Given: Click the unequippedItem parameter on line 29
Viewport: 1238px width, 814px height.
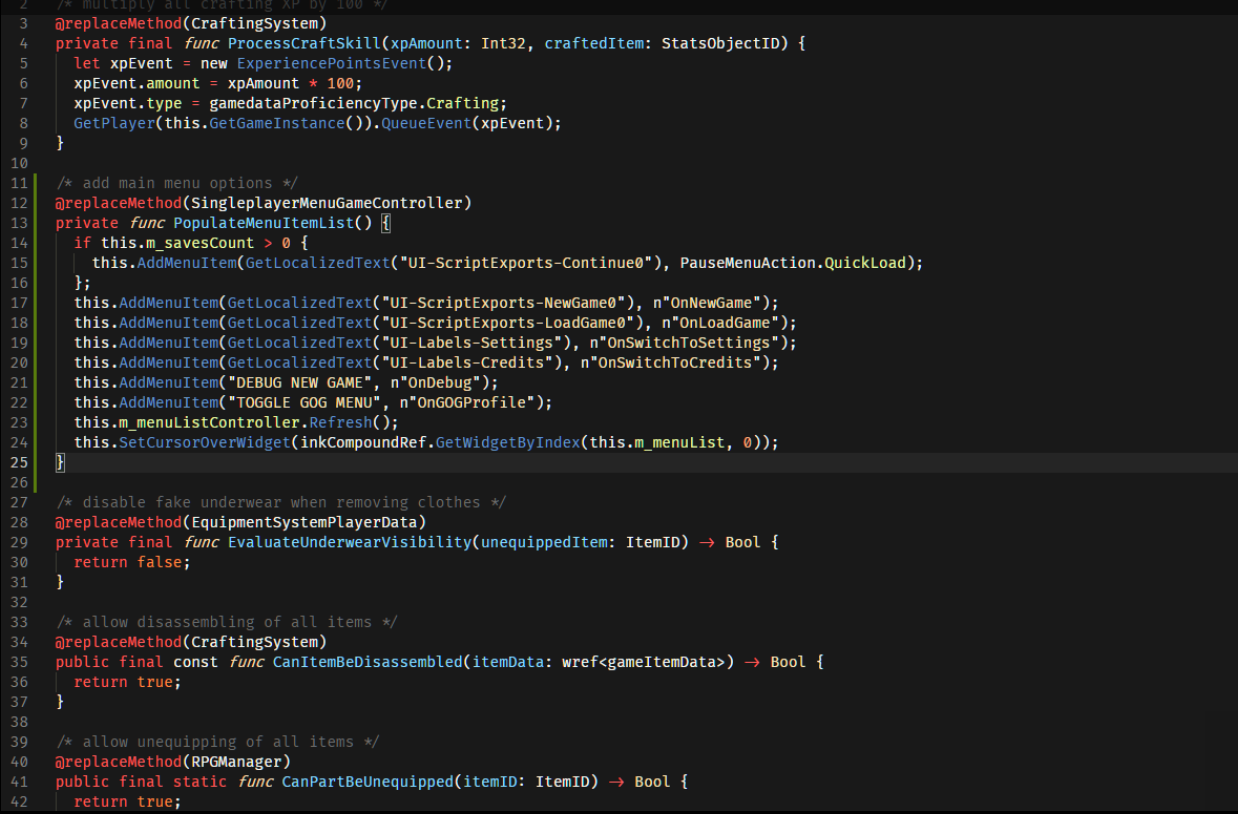Looking at the screenshot, I should pyautogui.click(x=545, y=543).
